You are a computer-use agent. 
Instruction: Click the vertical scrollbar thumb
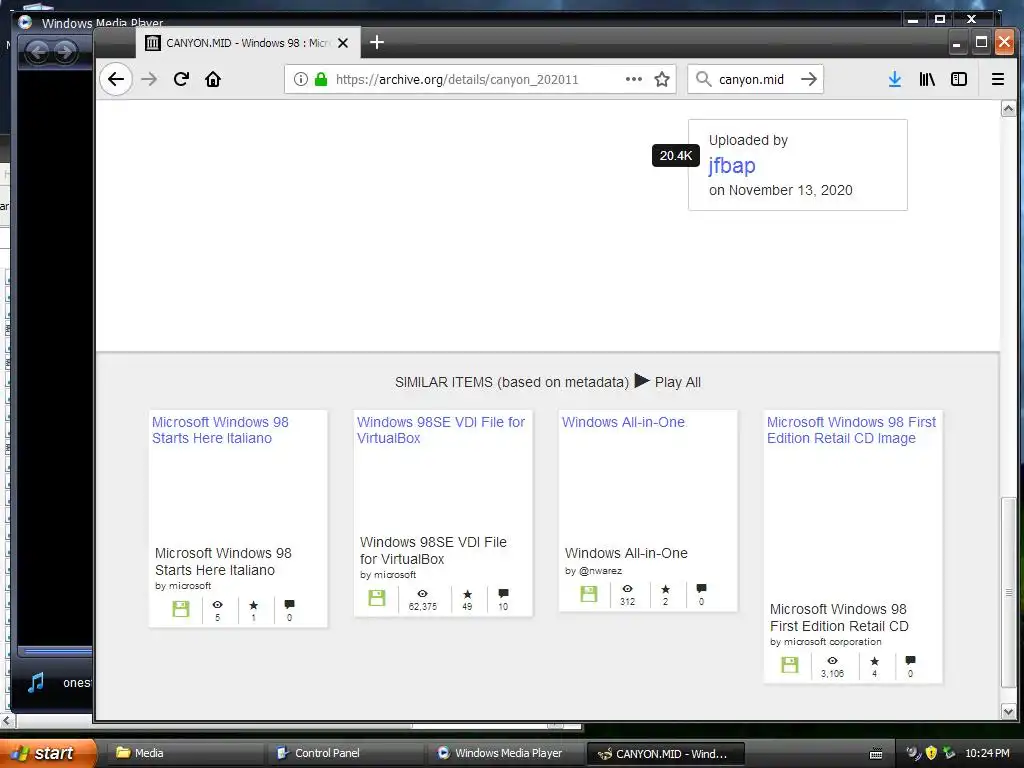(1008, 592)
